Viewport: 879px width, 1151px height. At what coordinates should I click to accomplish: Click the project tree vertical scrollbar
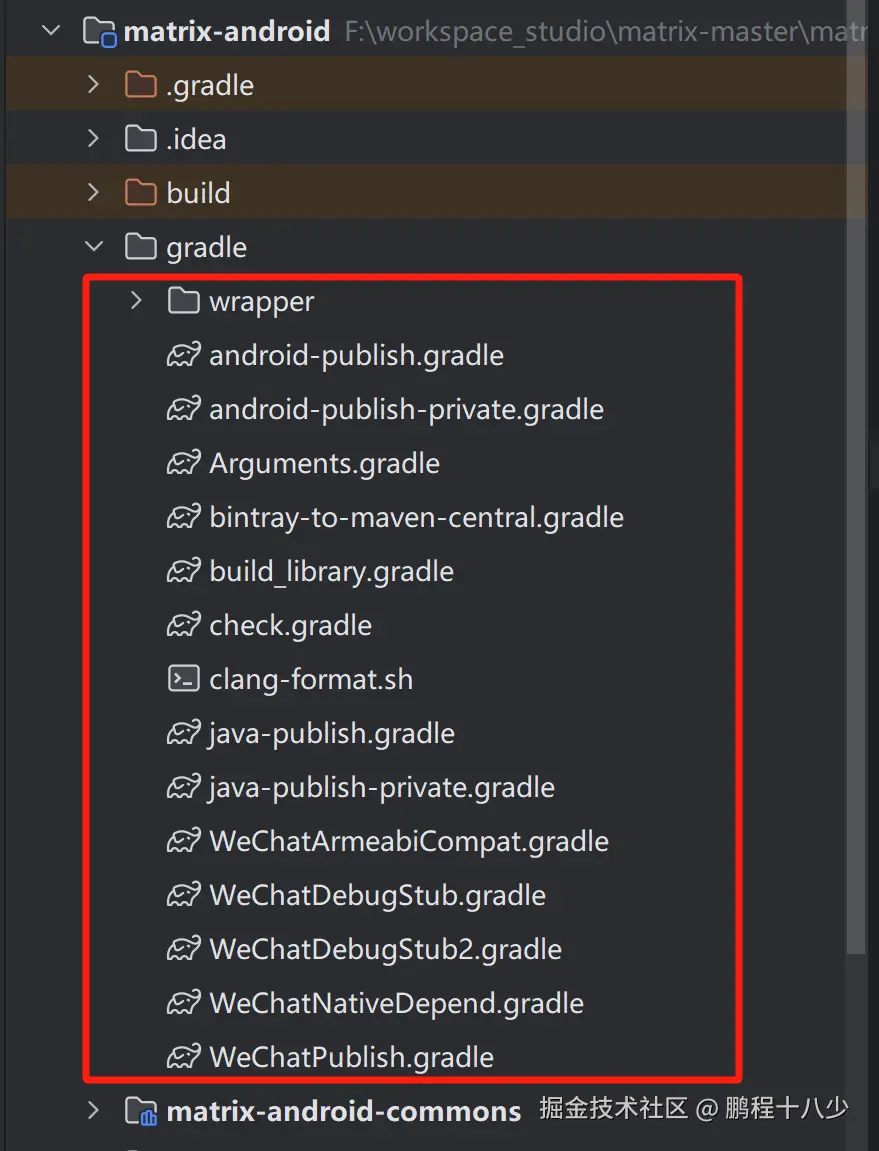[x=856, y=500]
